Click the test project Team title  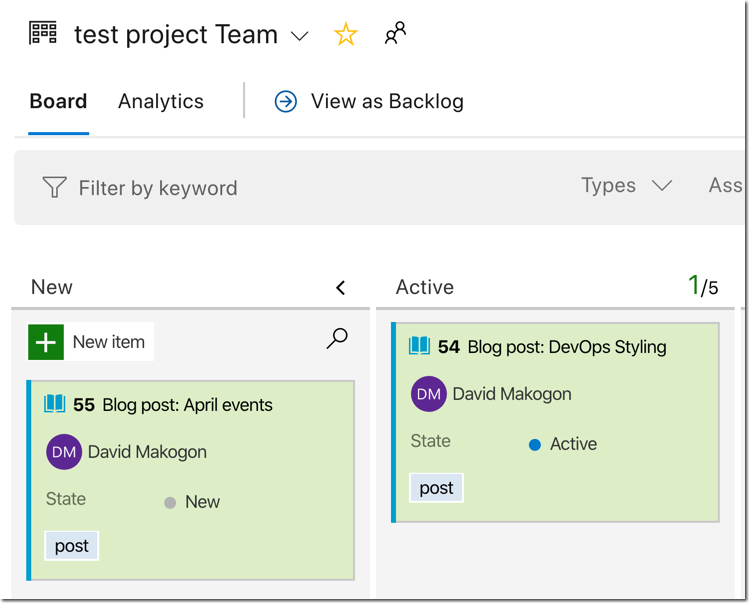[176, 35]
